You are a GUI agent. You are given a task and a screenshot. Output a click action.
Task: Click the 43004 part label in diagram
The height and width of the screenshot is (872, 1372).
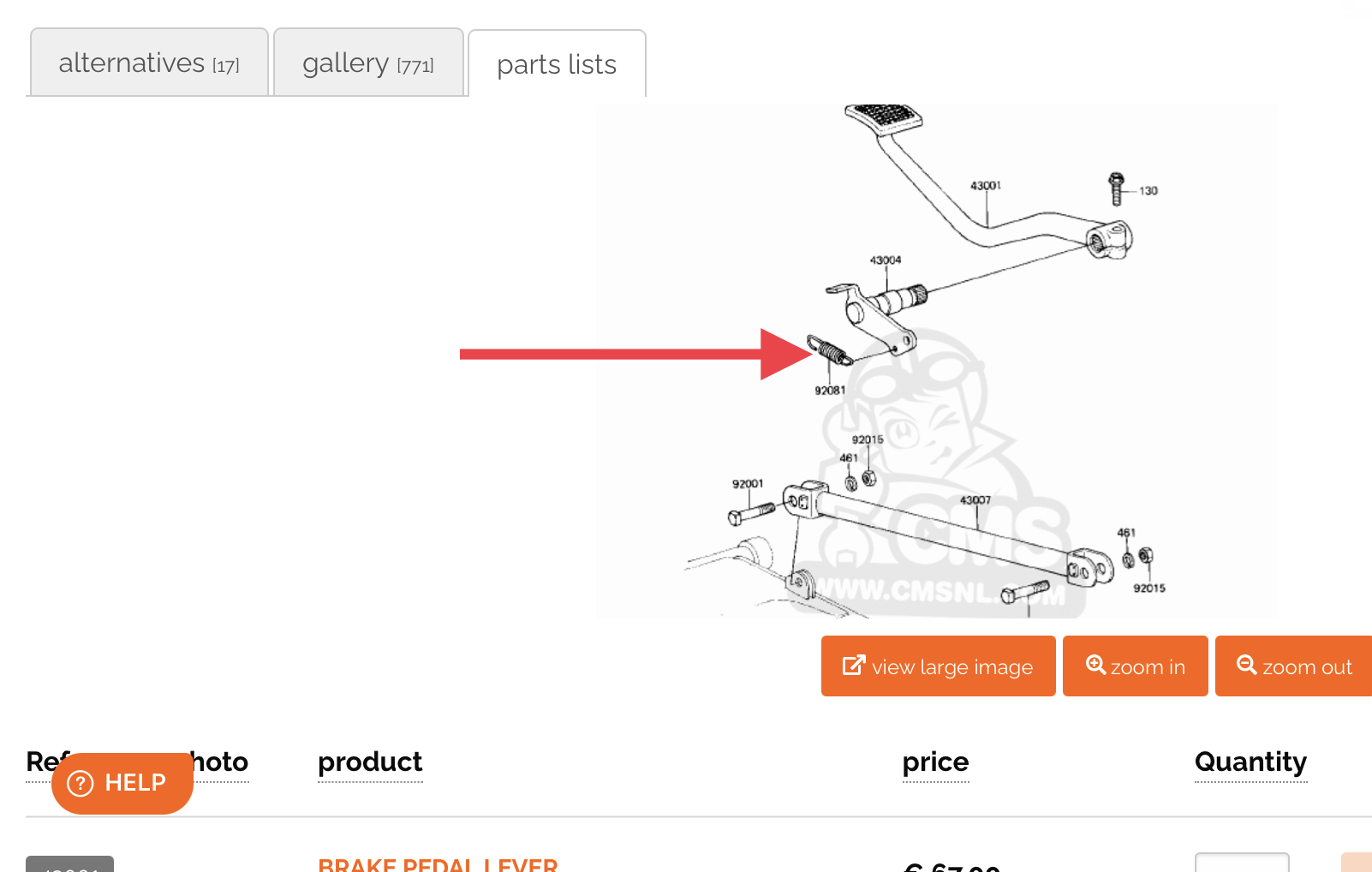click(885, 260)
